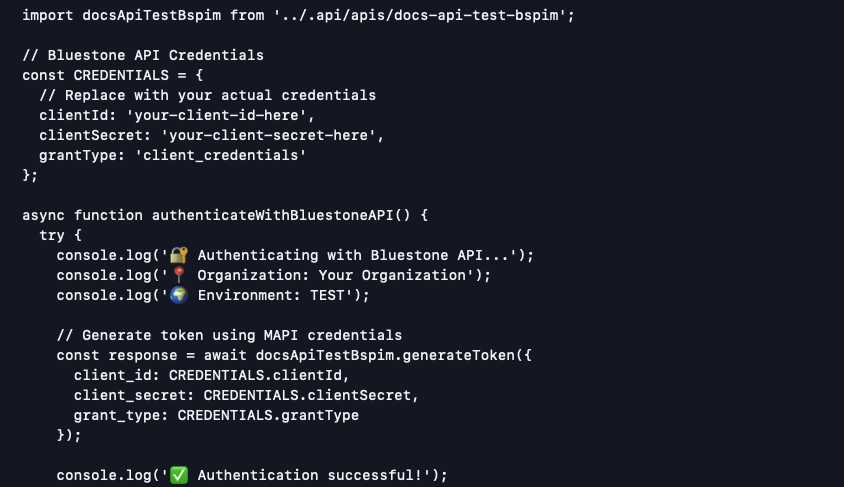
Task: Click 'Authentication successful!' log text
Action: 315,475
